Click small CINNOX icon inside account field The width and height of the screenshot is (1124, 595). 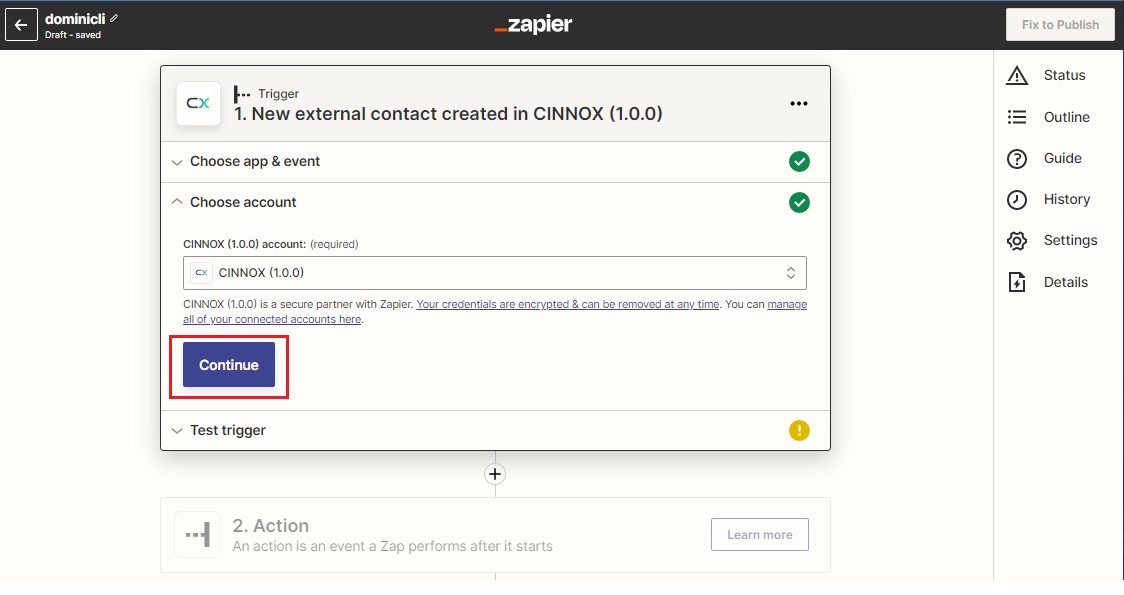(x=201, y=272)
